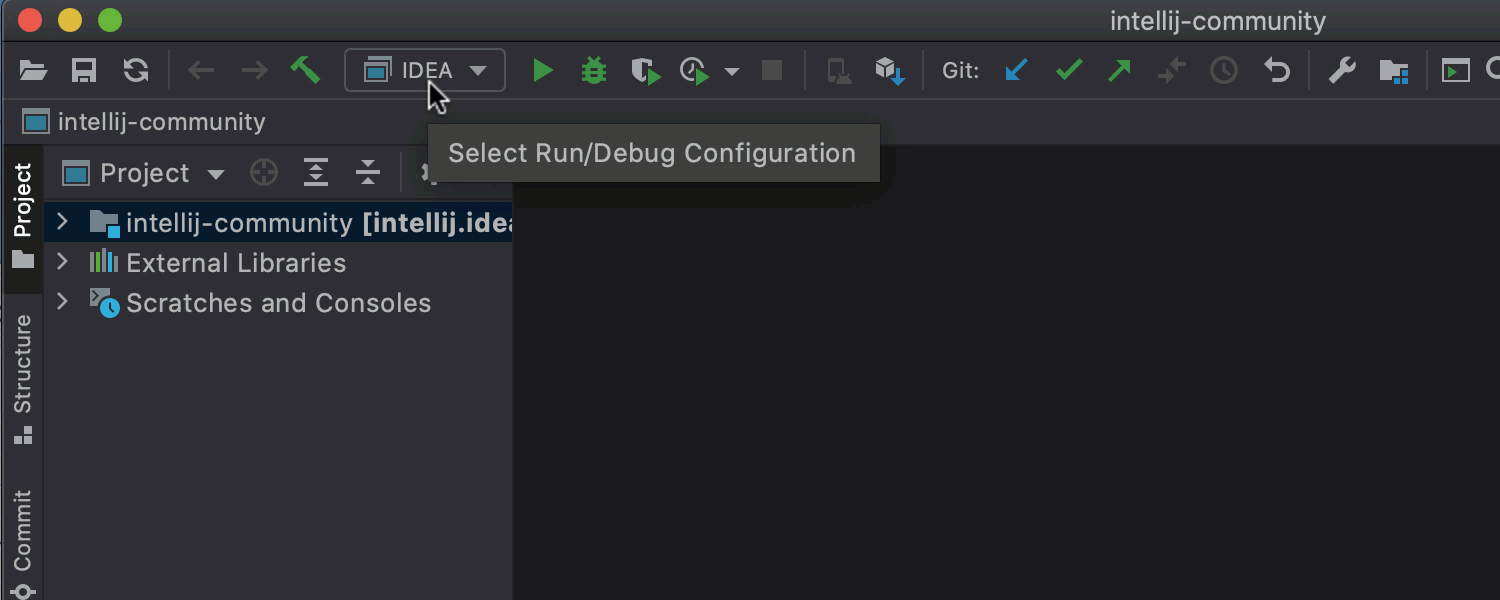The height and width of the screenshot is (600, 1500).
Task: Expand the External Libraries node
Action: (62, 262)
